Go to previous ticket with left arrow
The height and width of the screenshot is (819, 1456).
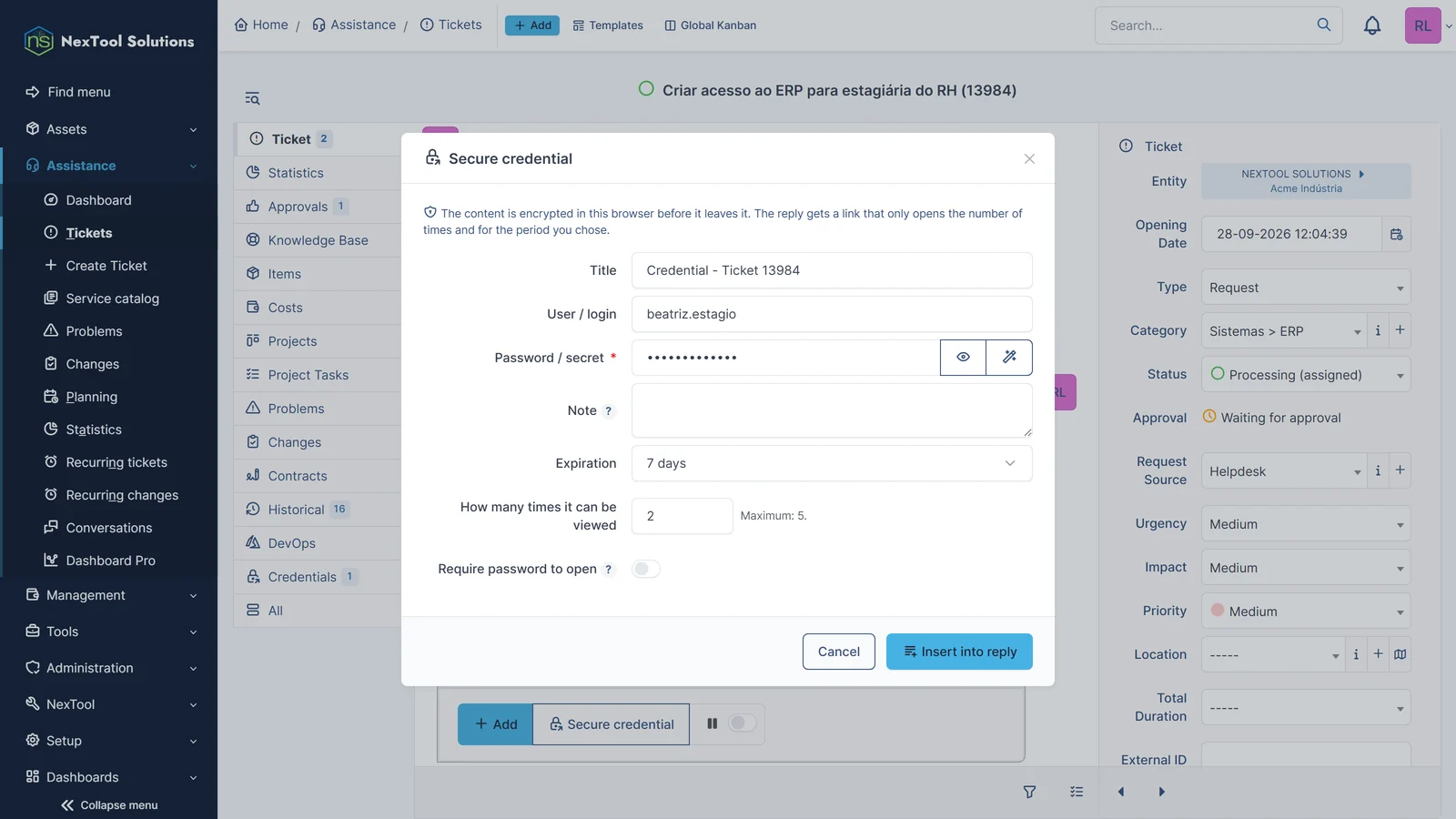click(1121, 792)
